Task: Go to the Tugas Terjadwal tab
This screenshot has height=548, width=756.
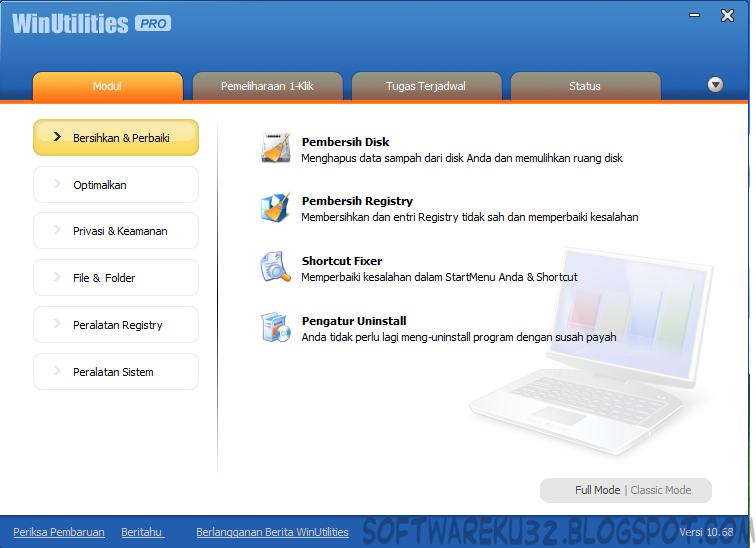Action: 426,86
